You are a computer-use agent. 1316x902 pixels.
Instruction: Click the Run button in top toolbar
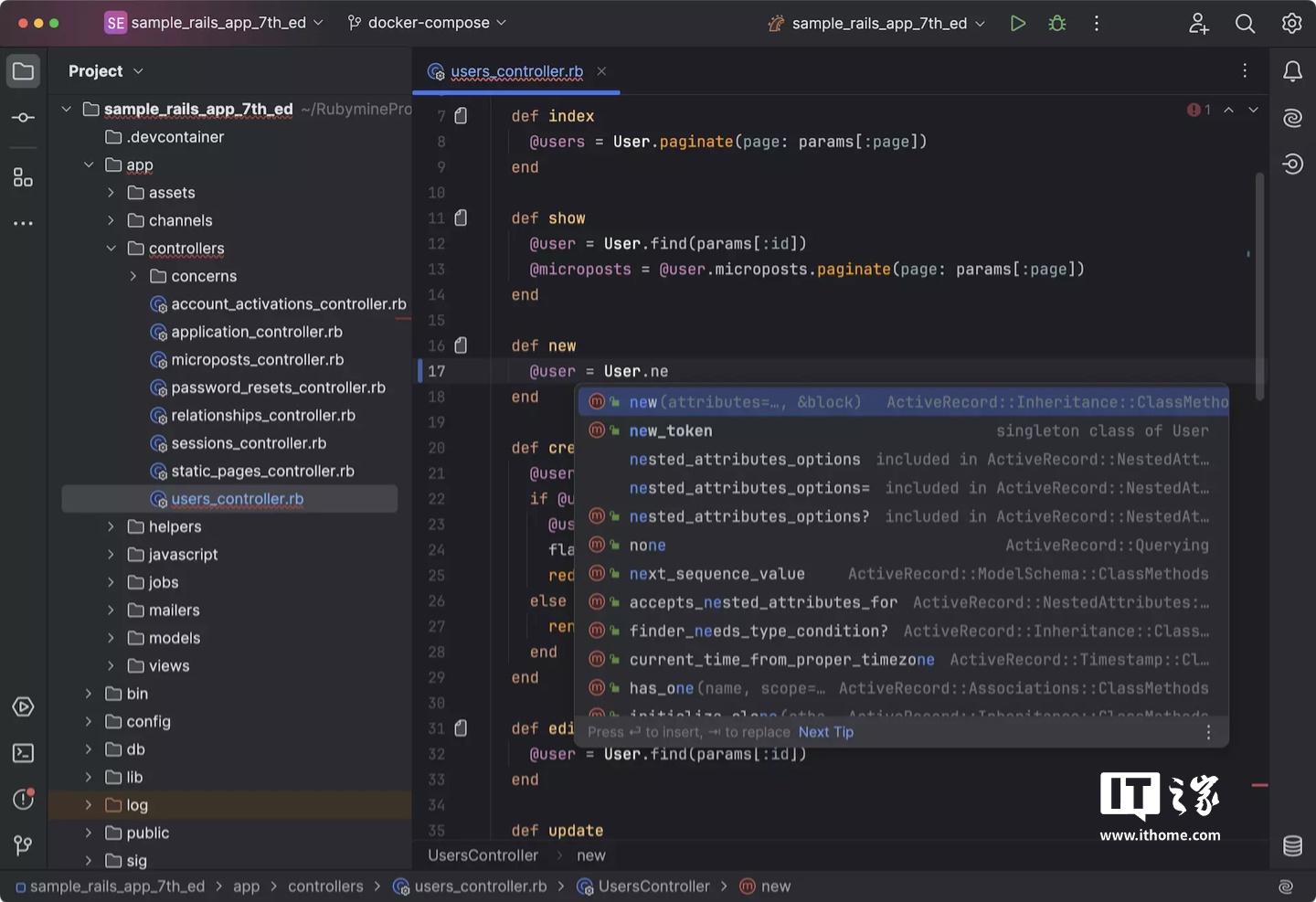click(1017, 23)
